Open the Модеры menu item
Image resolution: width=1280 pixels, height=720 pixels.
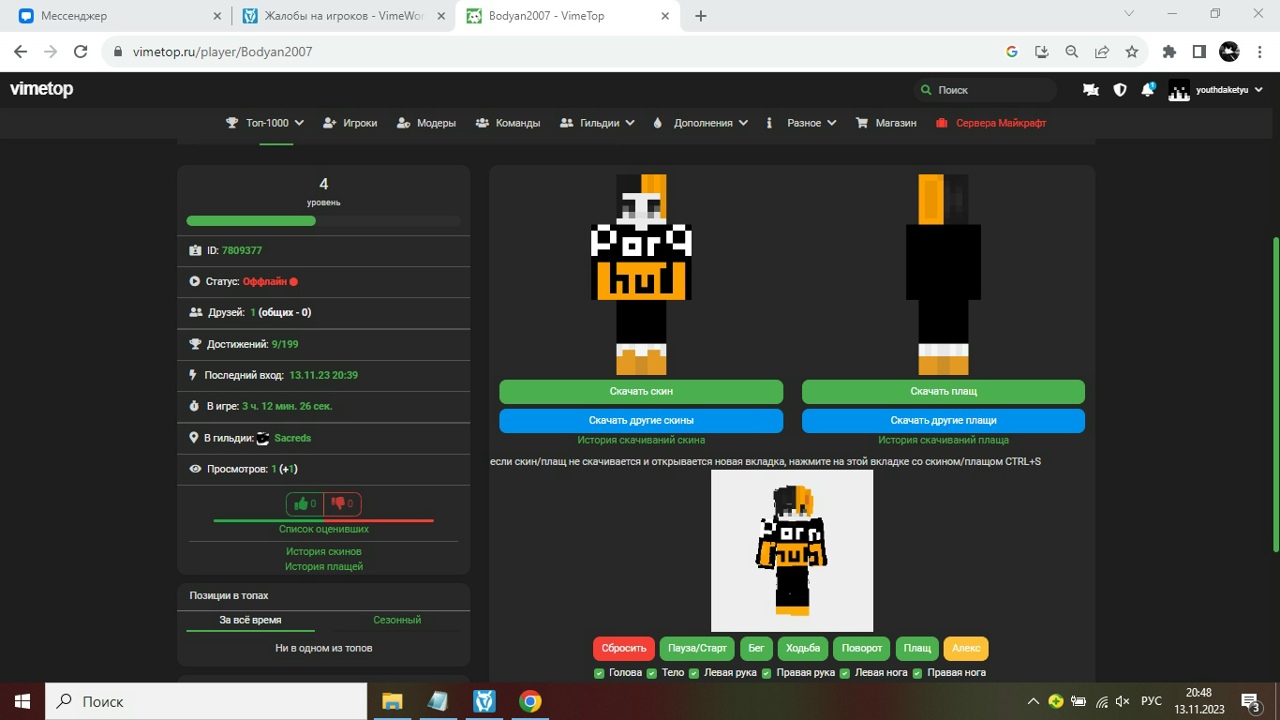427,123
